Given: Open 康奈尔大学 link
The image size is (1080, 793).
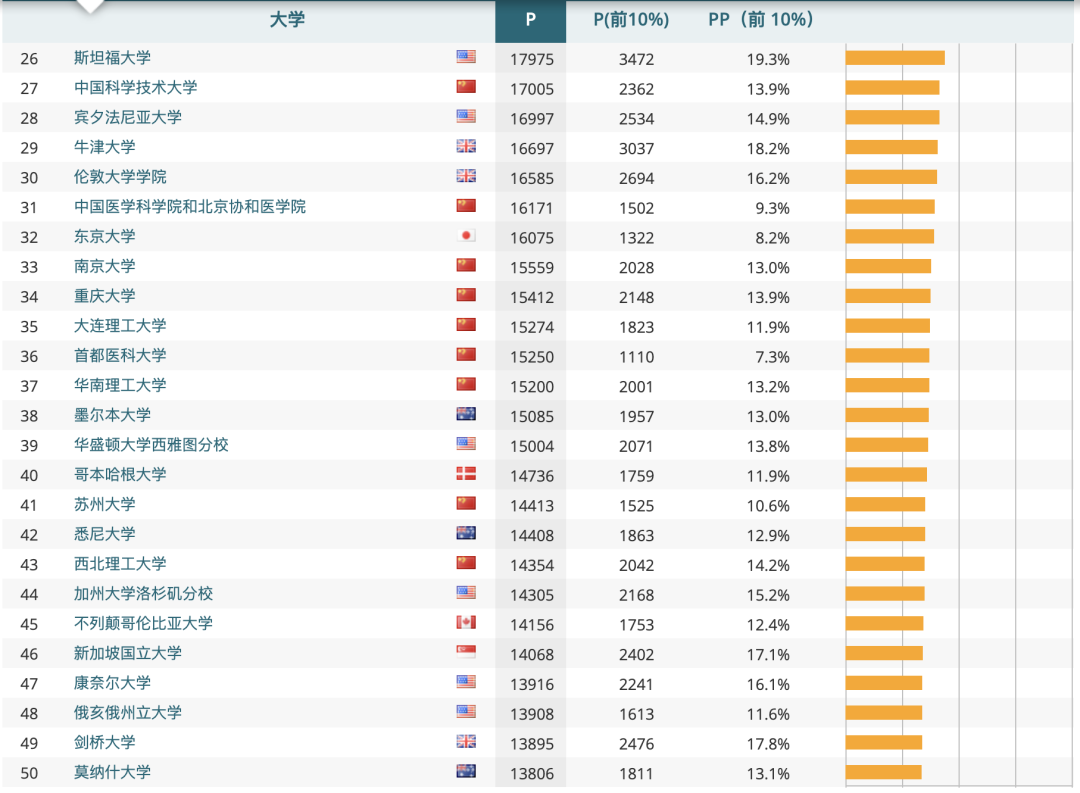Looking at the screenshot, I should (112, 683).
